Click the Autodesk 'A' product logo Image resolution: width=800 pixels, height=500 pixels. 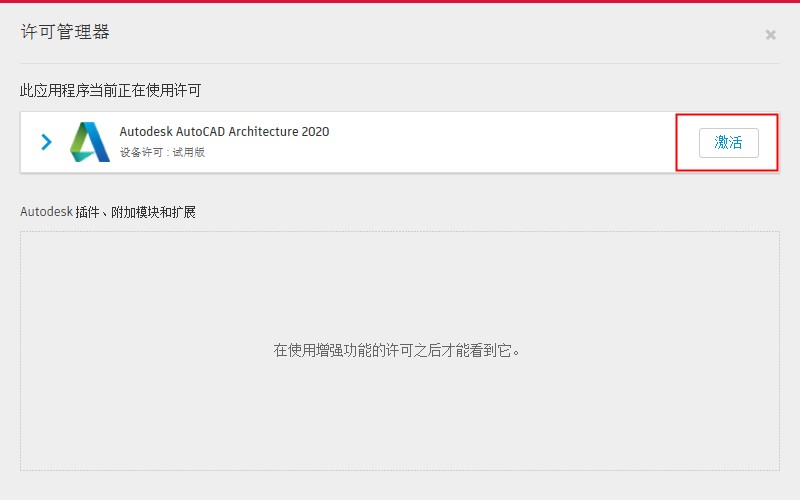90,142
